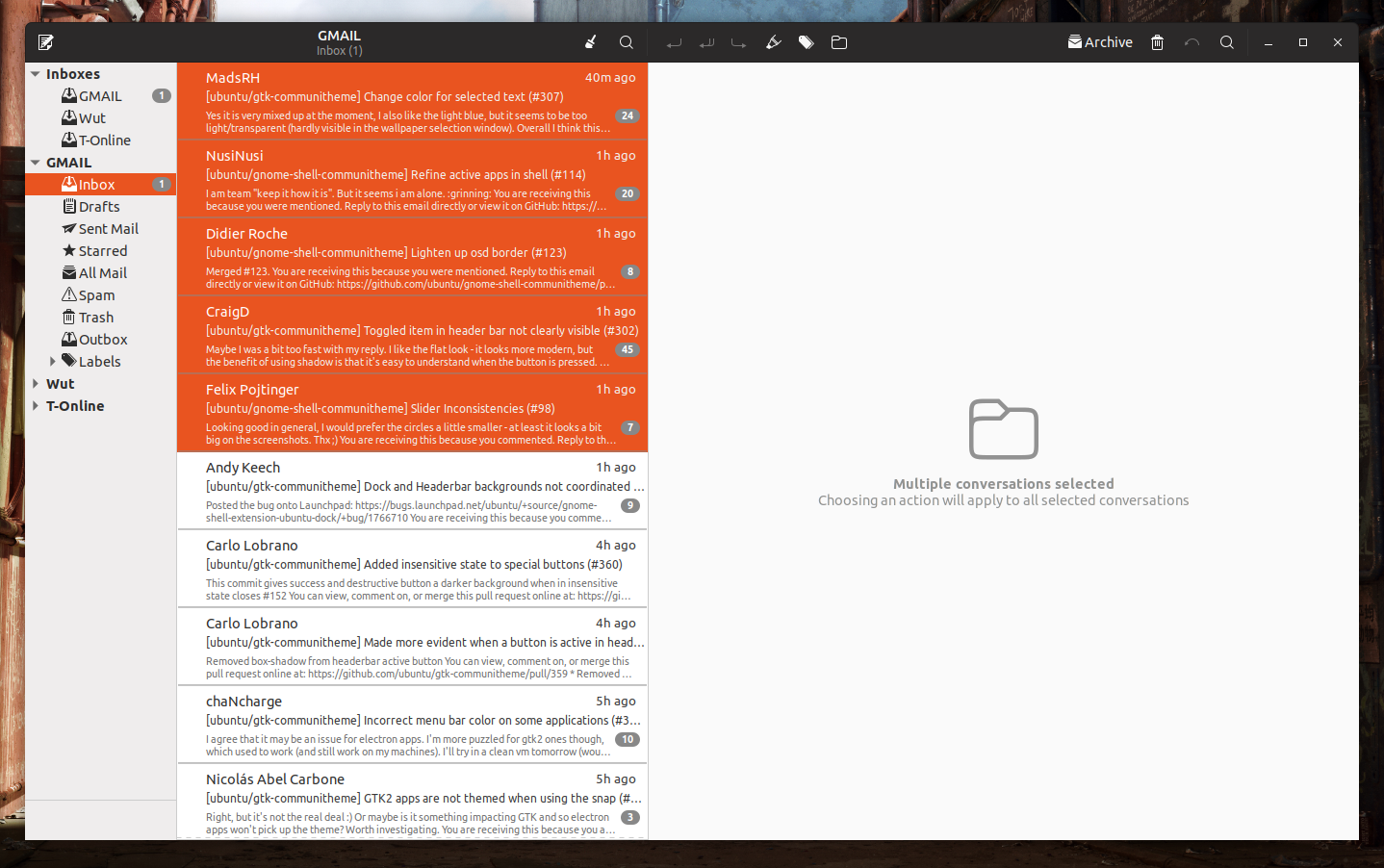The height and width of the screenshot is (868, 1384).
Task: Open the Sent Mail folder
Action: click(x=100, y=229)
